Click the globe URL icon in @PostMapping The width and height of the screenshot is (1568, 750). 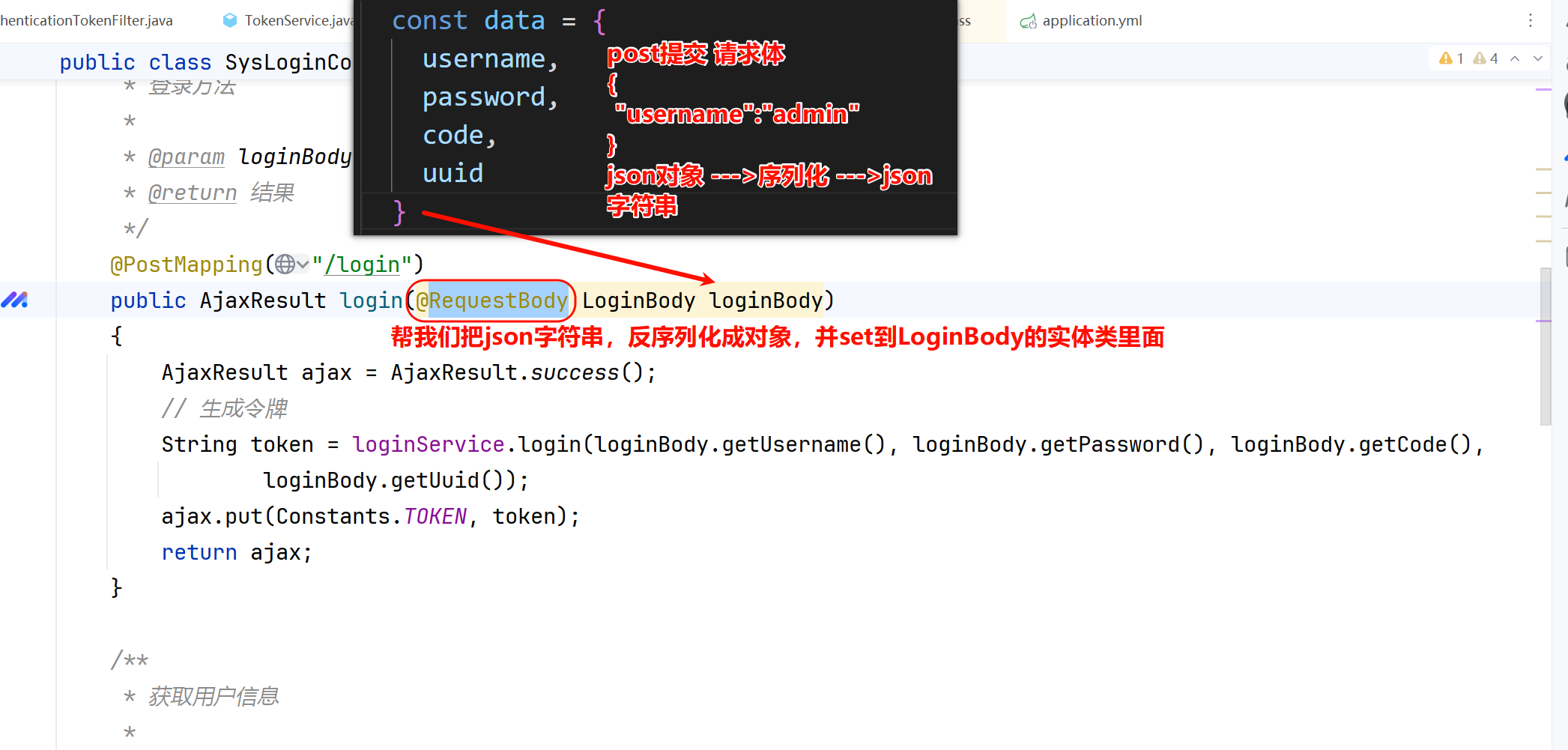click(285, 264)
